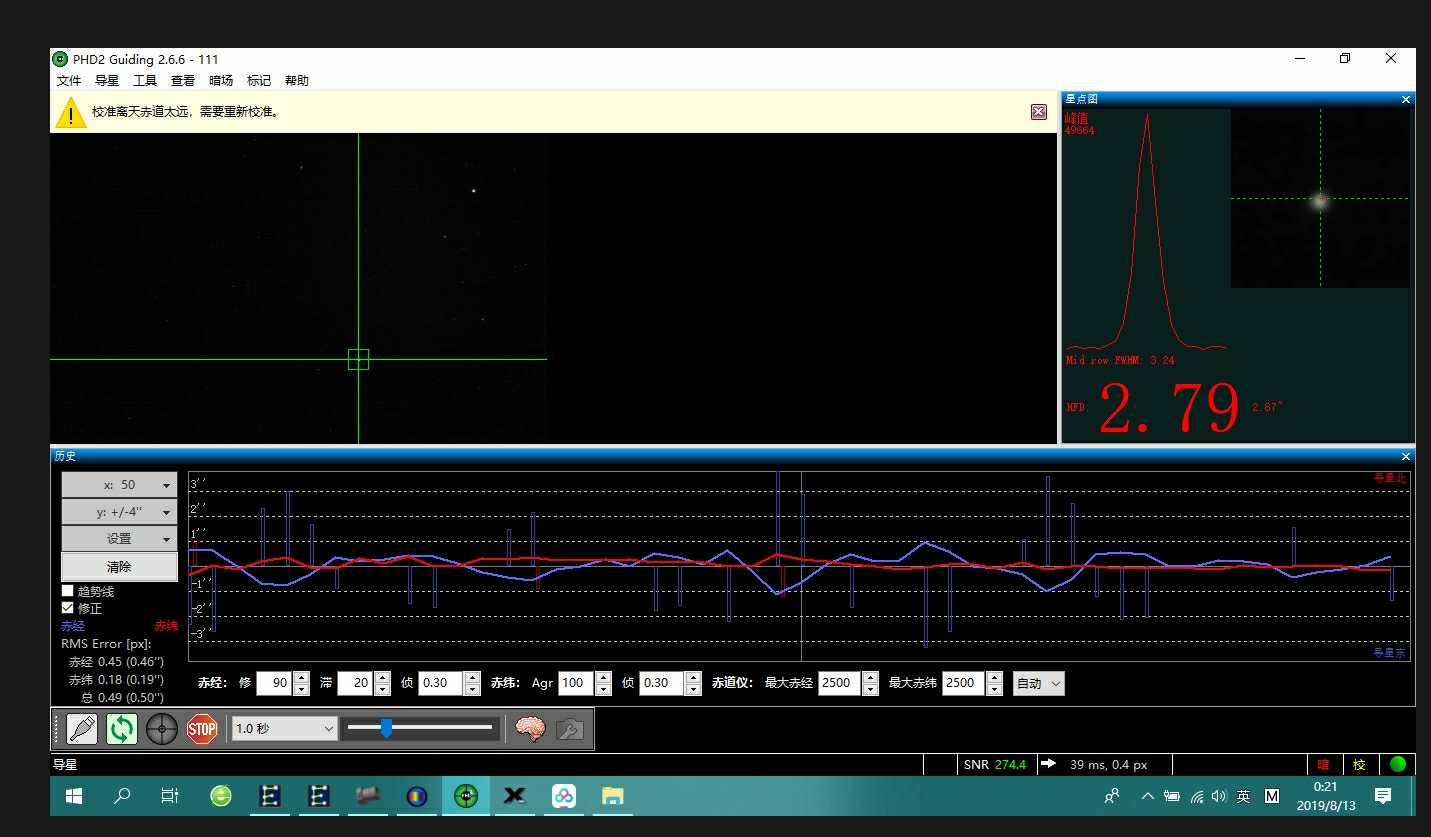Increase 最大赤纬 2500 with up arrow
Image resolution: width=1431 pixels, height=837 pixels.
point(994,677)
